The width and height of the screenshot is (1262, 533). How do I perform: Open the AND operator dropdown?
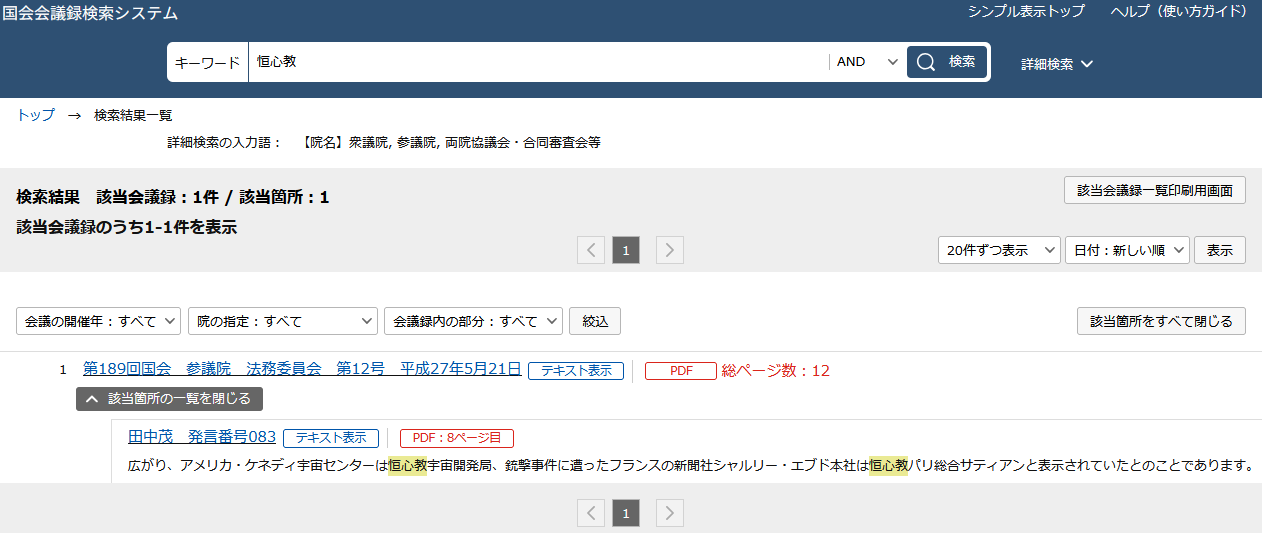coord(866,62)
